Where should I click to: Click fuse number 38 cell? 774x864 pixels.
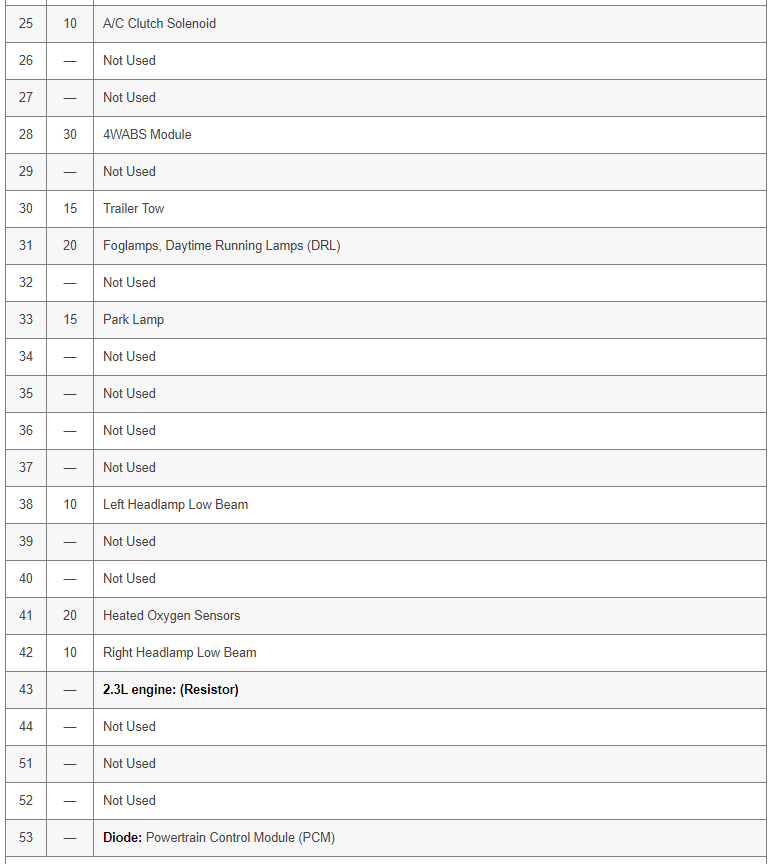coord(26,505)
